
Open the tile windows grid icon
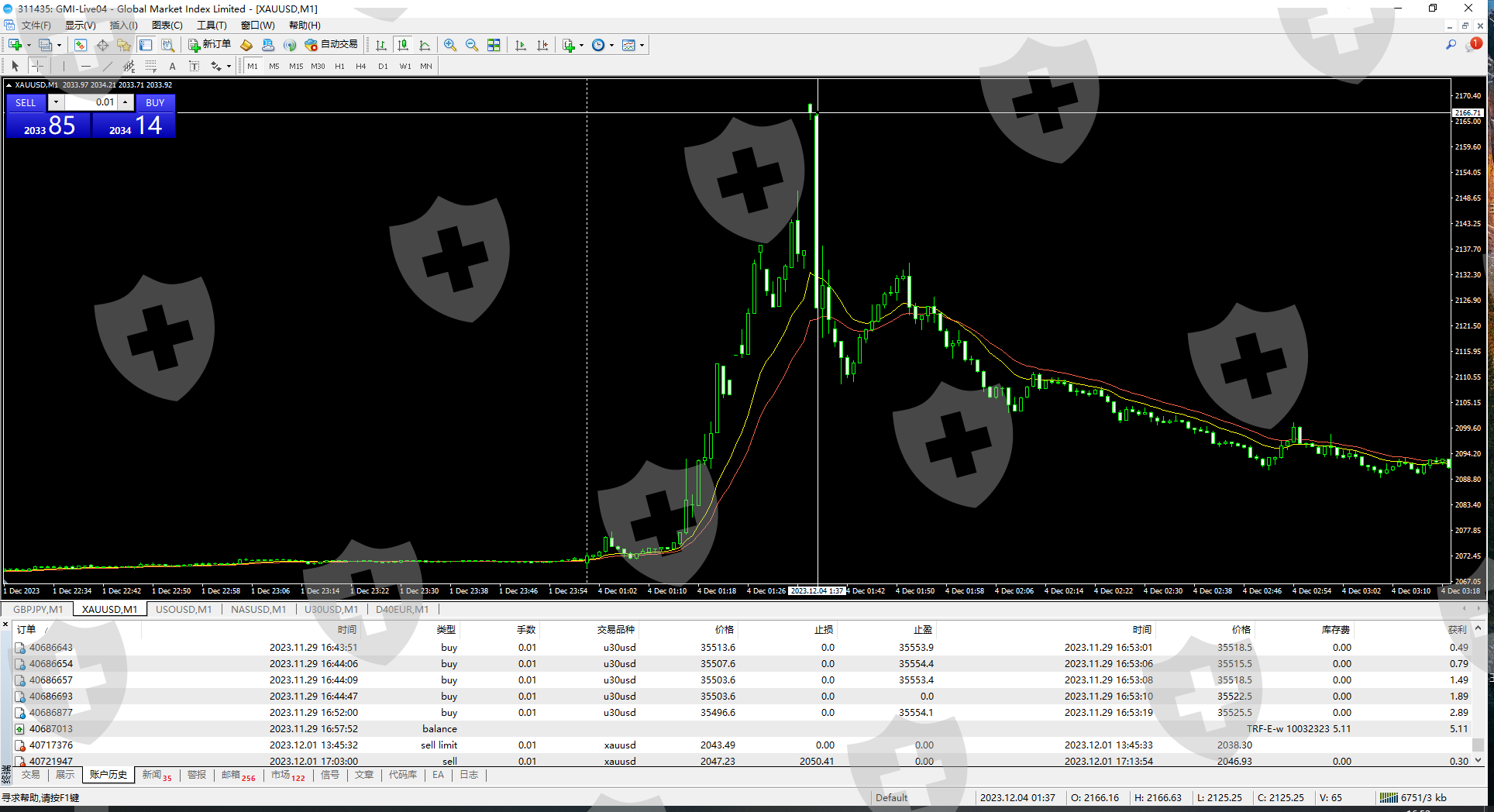click(x=494, y=45)
